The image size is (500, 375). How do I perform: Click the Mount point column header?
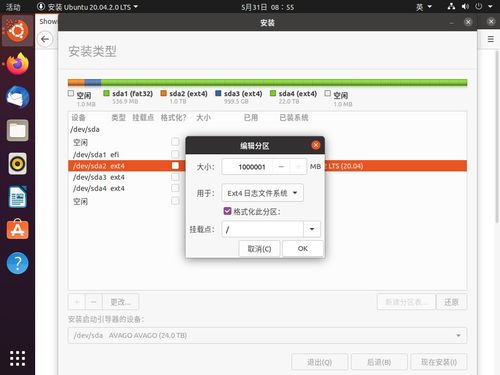(143, 117)
